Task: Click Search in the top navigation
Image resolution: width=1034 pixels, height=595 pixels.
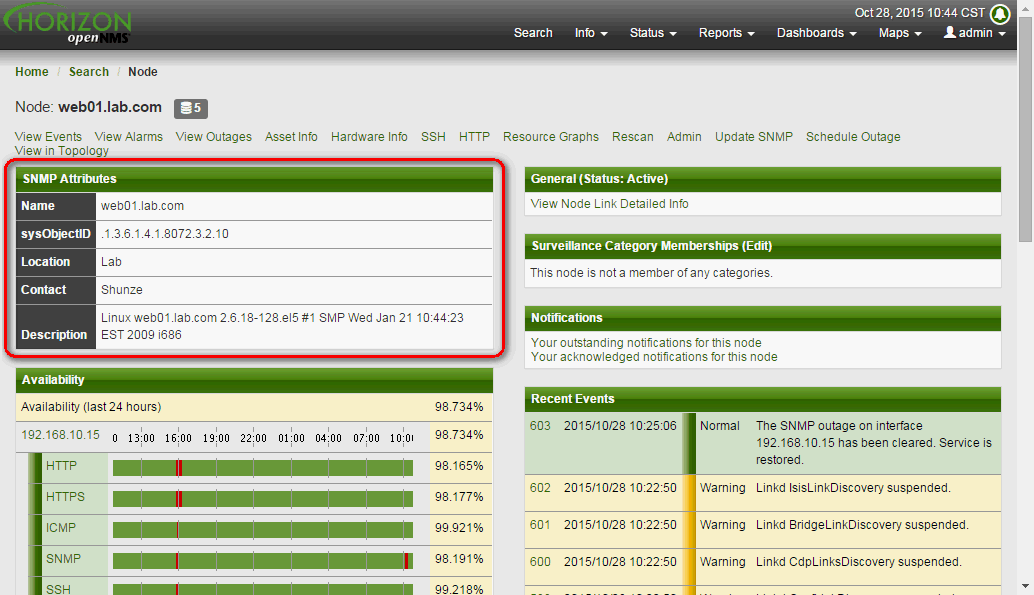Action: [x=533, y=33]
